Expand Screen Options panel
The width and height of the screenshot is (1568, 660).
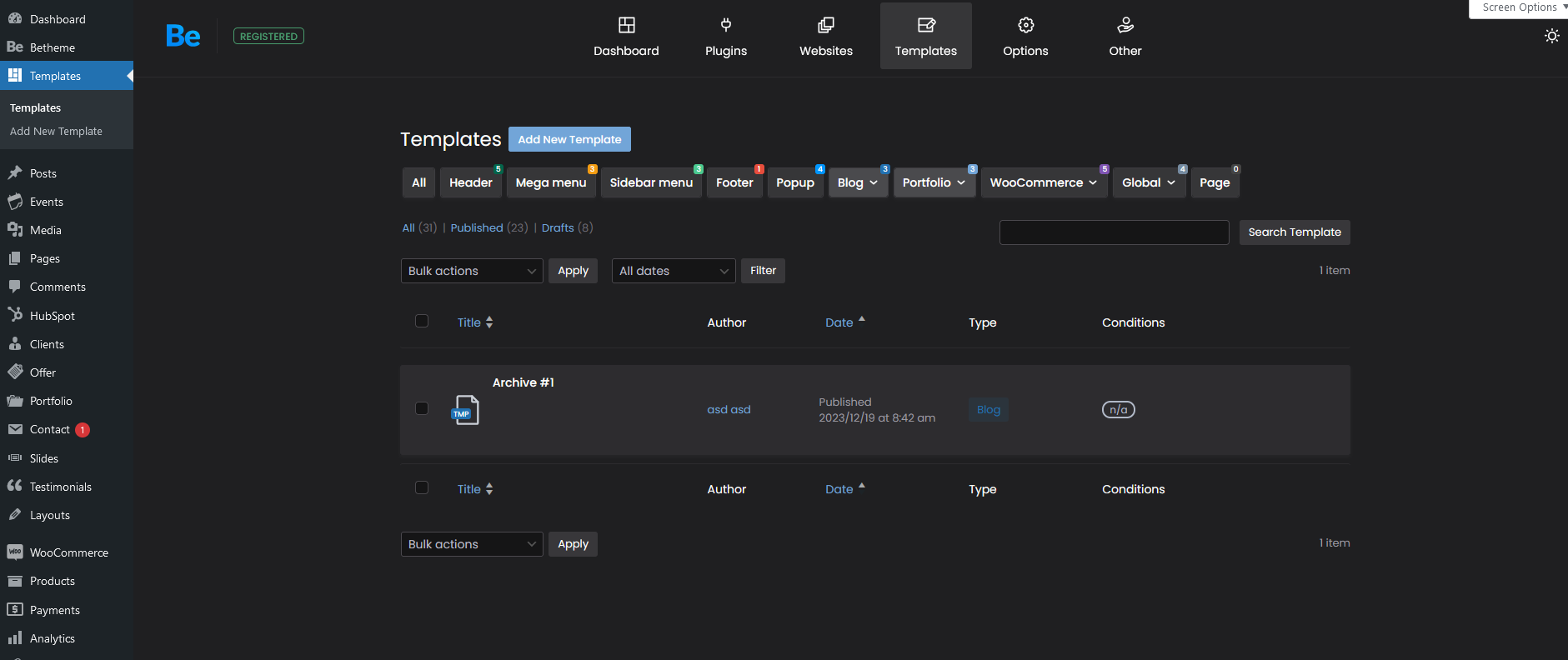click(1520, 7)
